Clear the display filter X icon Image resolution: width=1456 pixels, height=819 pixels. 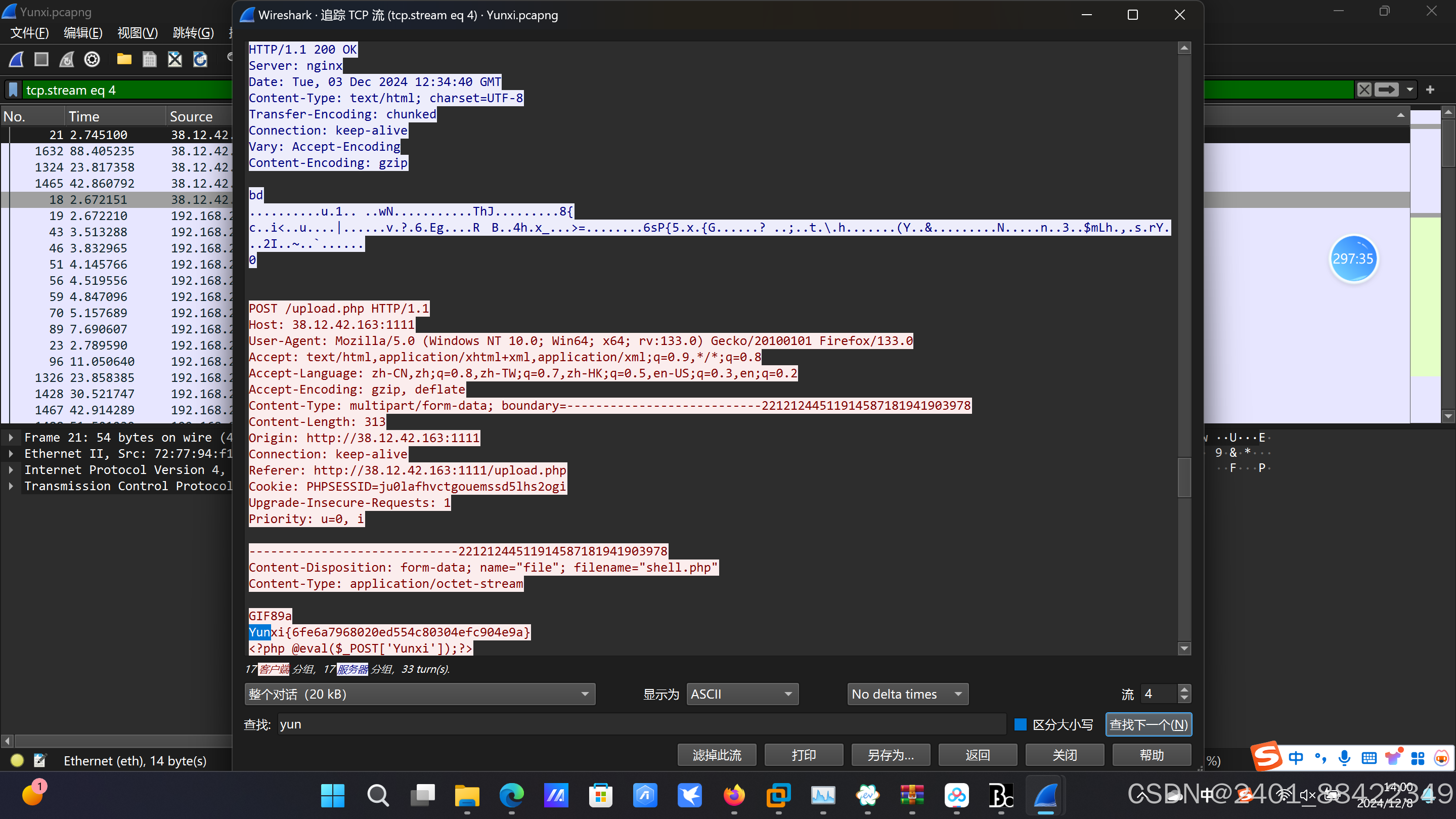coord(1364,90)
